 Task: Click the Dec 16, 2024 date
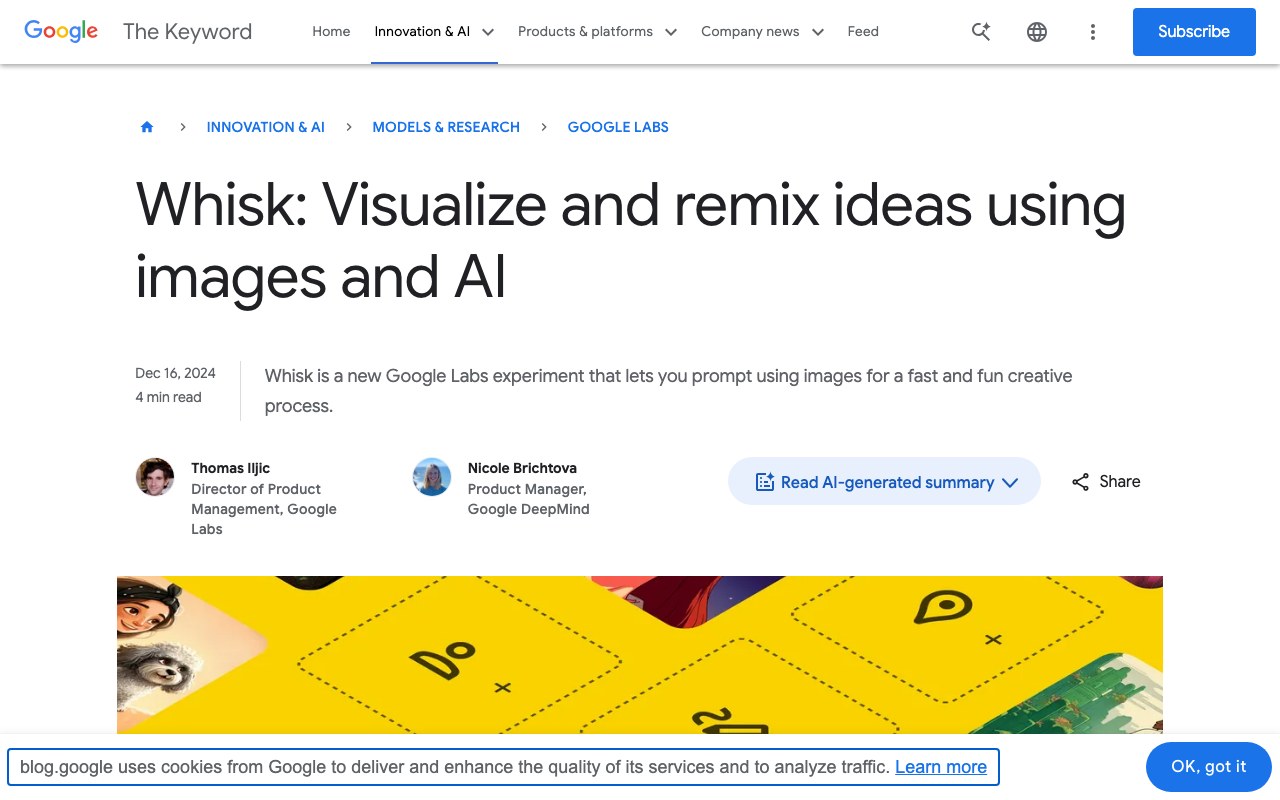click(x=176, y=373)
